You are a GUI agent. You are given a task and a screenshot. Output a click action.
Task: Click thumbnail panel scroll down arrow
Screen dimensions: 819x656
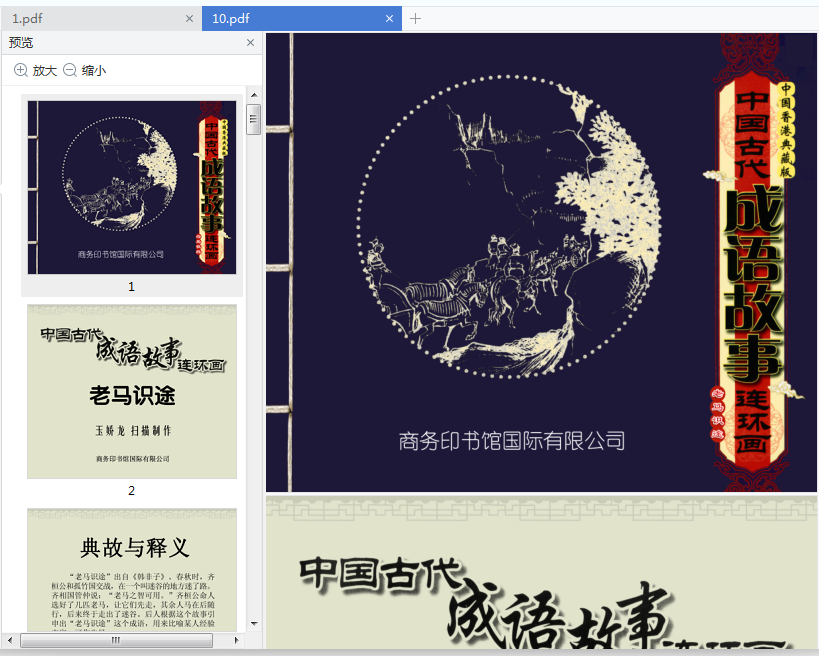pos(254,624)
